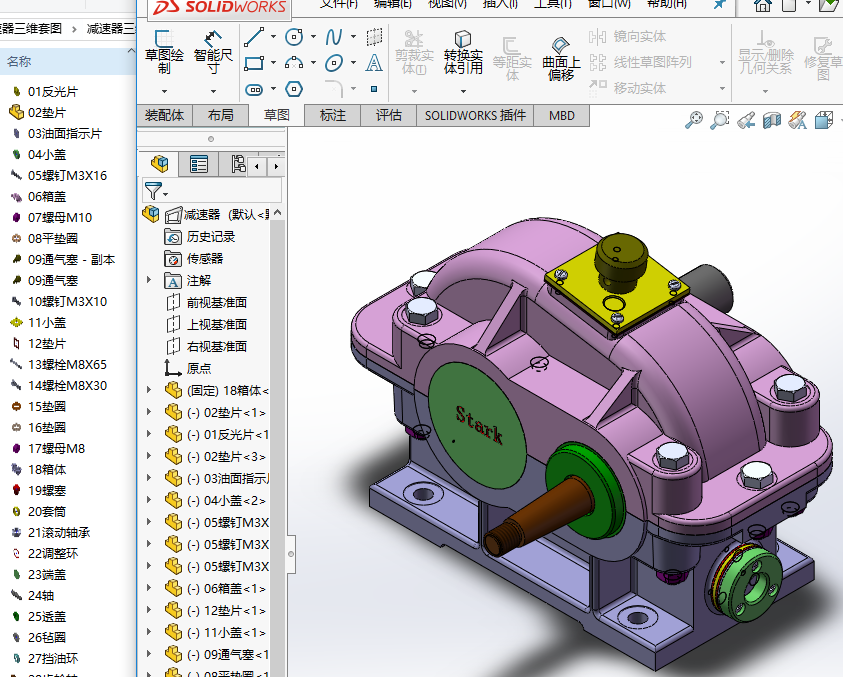Open the FeatureManager design tree tab

pos(159,164)
